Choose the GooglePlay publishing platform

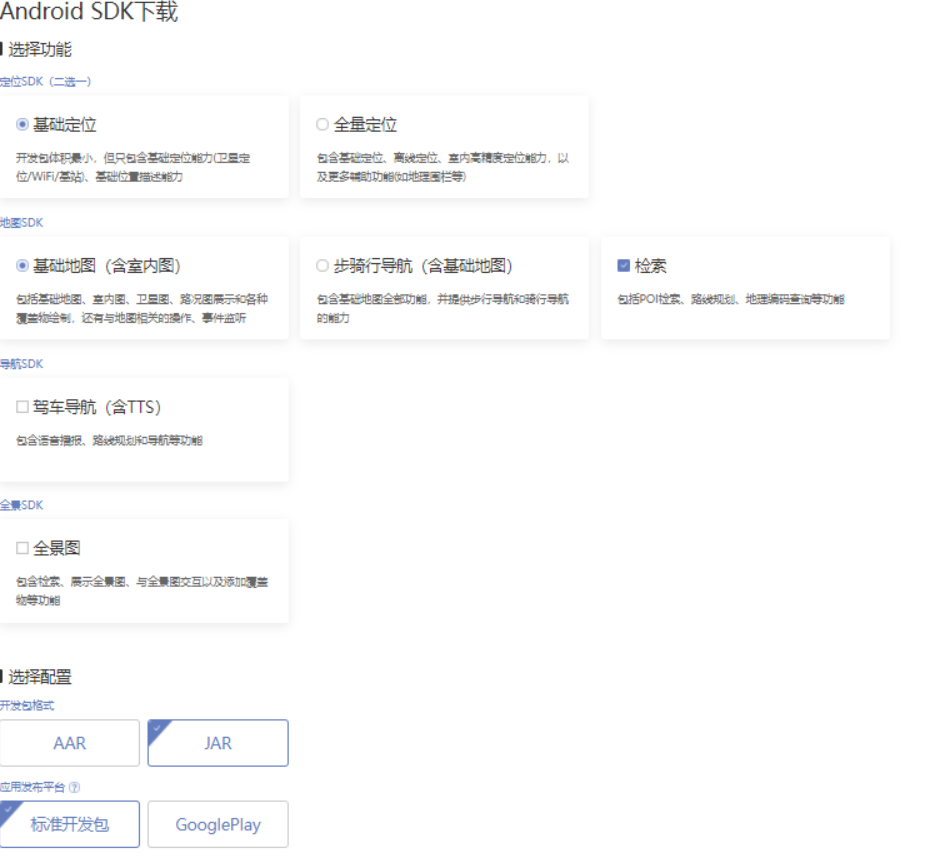[218, 823]
